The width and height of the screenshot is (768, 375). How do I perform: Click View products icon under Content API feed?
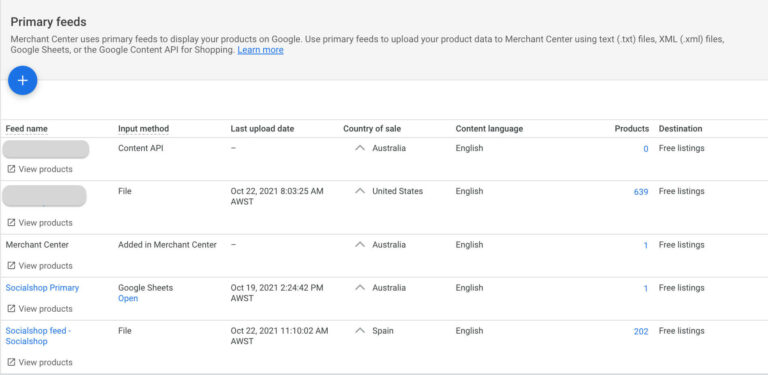click(11, 169)
